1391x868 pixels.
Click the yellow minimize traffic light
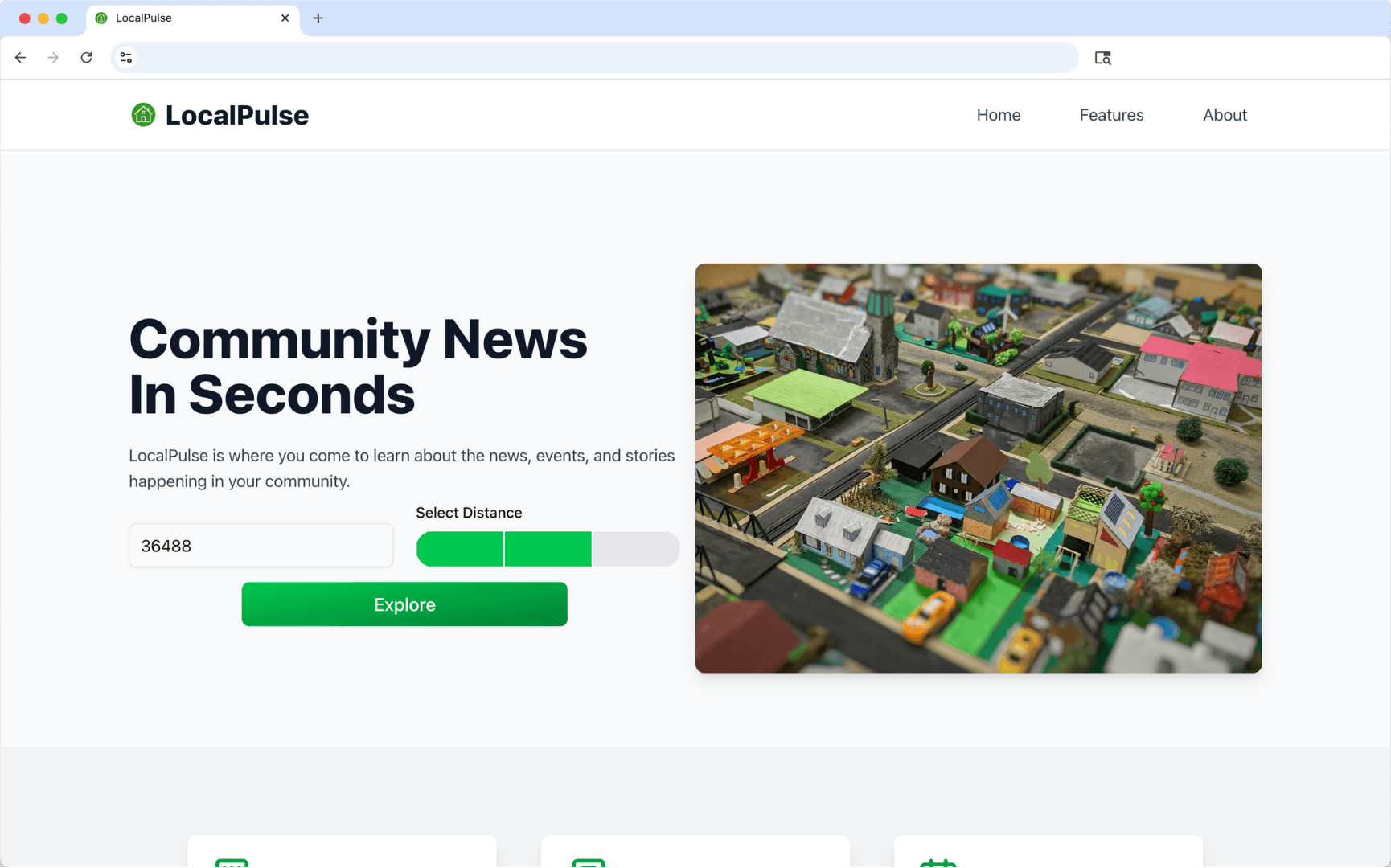(x=43, y=18)
